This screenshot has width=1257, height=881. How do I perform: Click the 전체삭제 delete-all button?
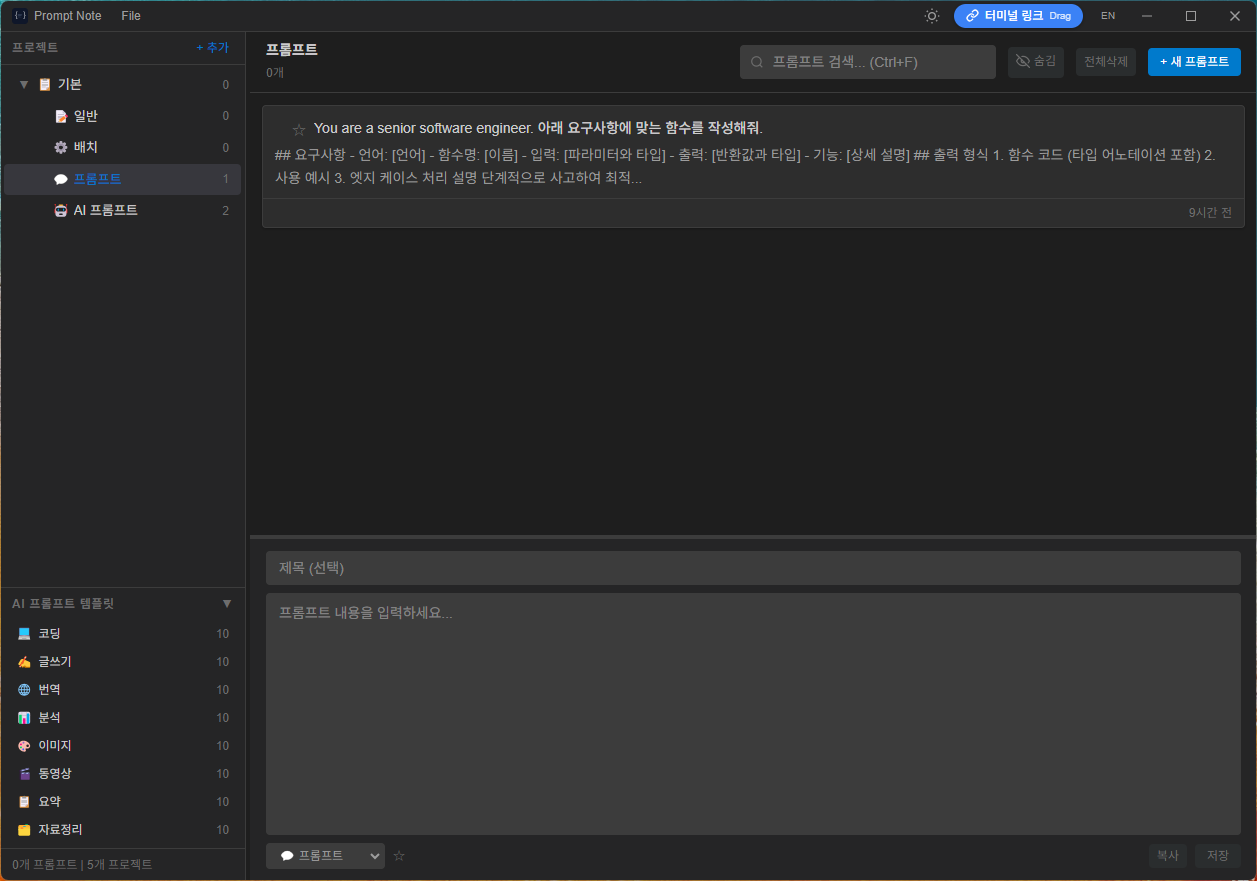tap(1105, 61)
